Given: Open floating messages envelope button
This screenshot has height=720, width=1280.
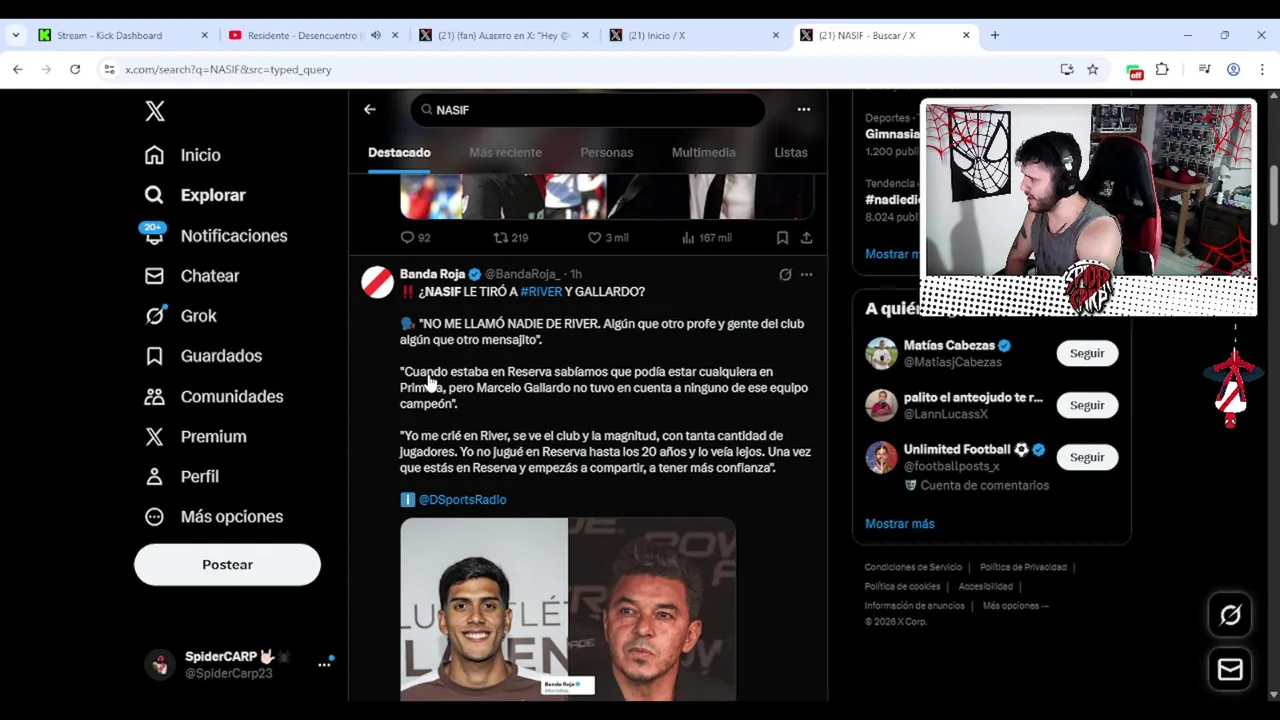Looking at the screenshot, I should click(x=1230, y=669).
